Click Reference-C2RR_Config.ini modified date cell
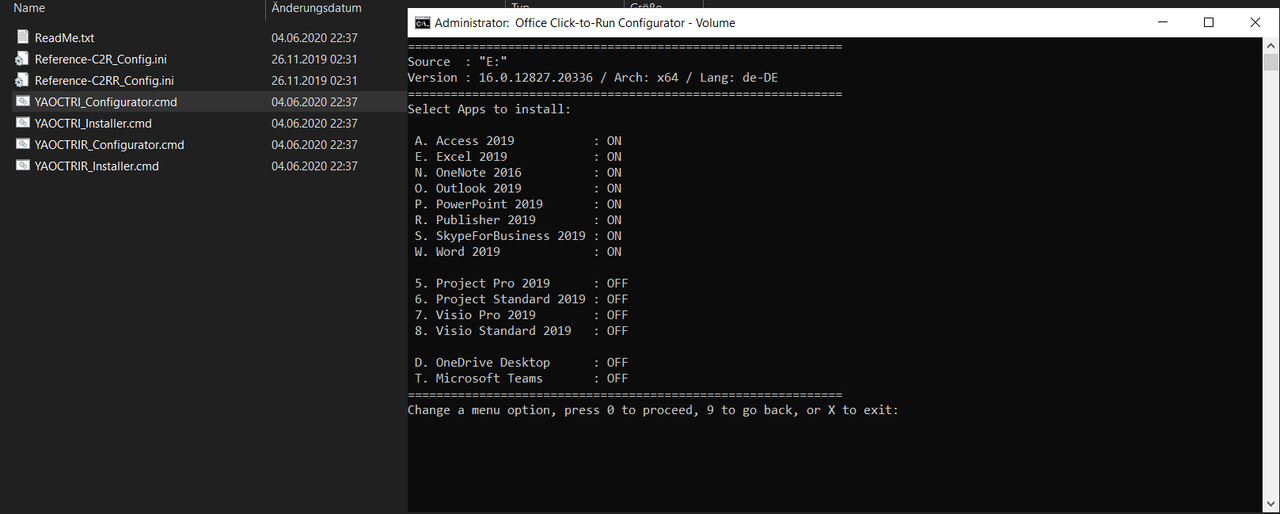Image resolution: width=1280 pixels, height=514 pixels. [314, 81]
